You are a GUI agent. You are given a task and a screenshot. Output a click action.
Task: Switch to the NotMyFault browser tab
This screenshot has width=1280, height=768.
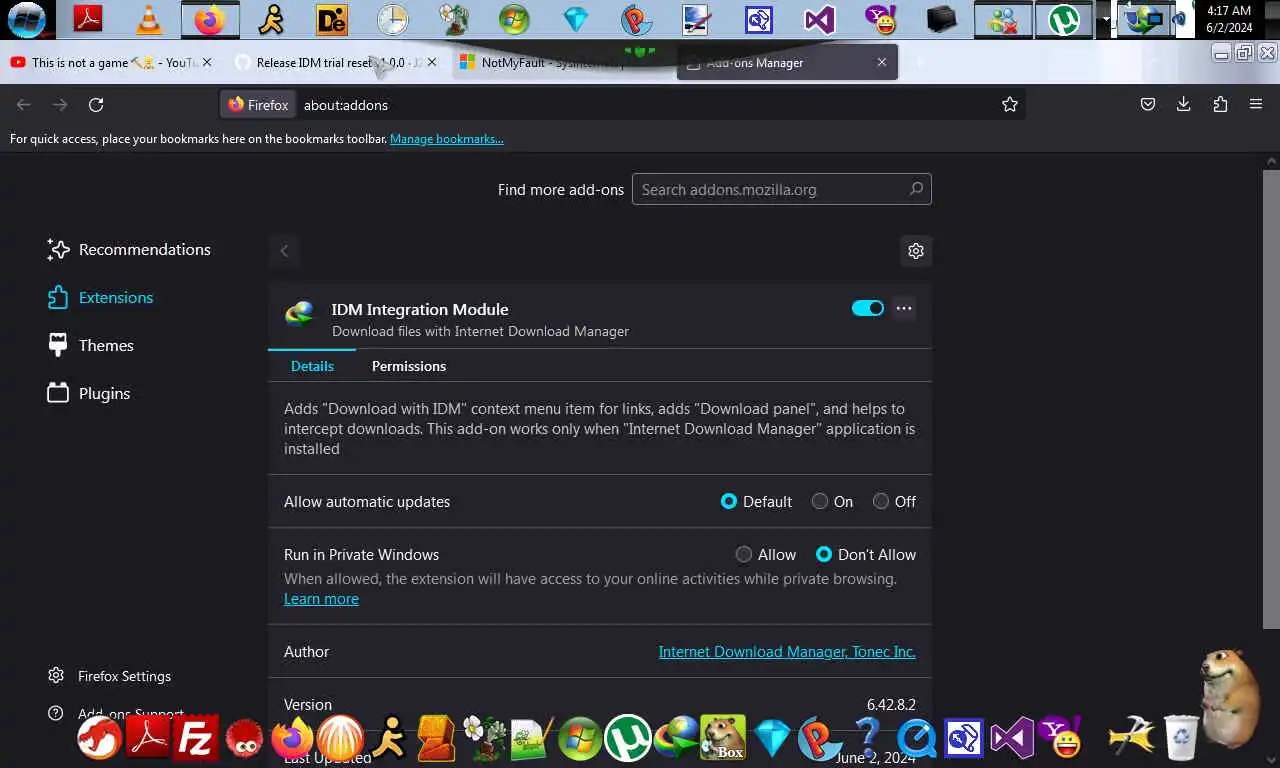coord(560,62)
